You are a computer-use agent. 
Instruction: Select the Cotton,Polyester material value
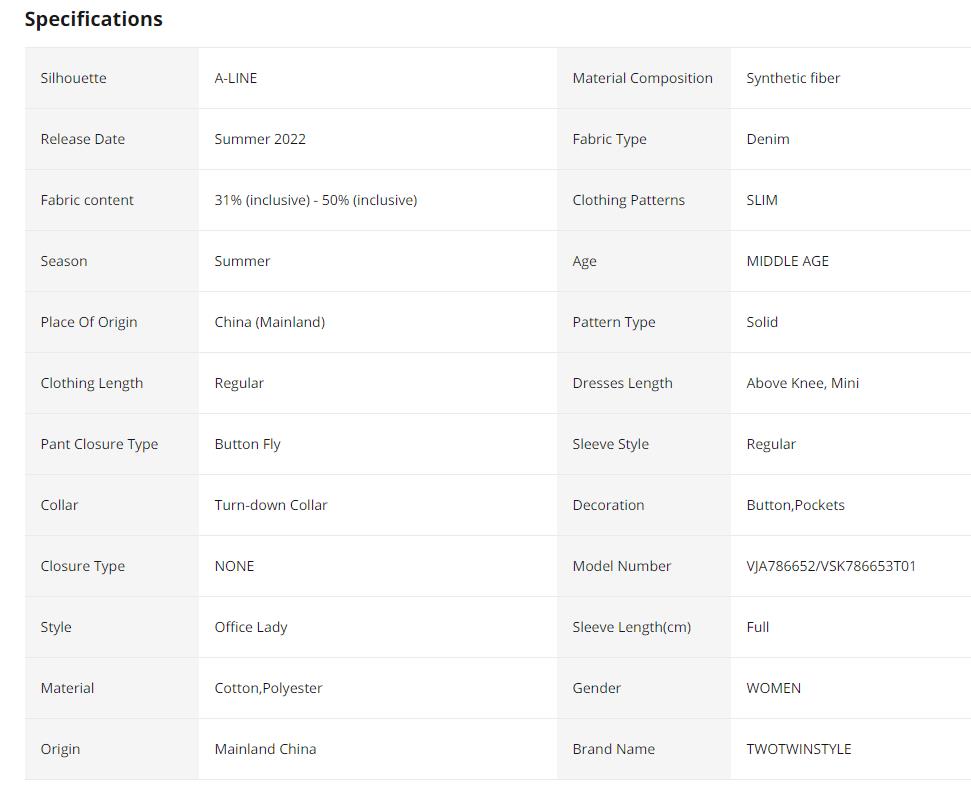(268, 688)
